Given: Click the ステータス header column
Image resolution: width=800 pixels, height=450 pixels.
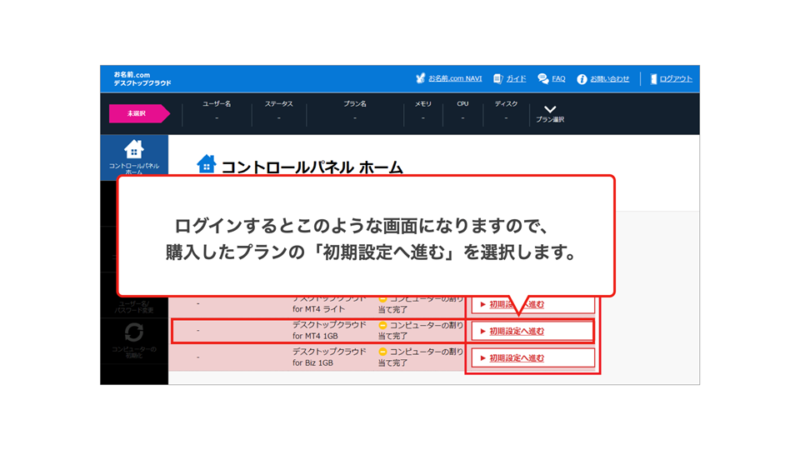Looking at the screenshot, I should pos(279,104).
